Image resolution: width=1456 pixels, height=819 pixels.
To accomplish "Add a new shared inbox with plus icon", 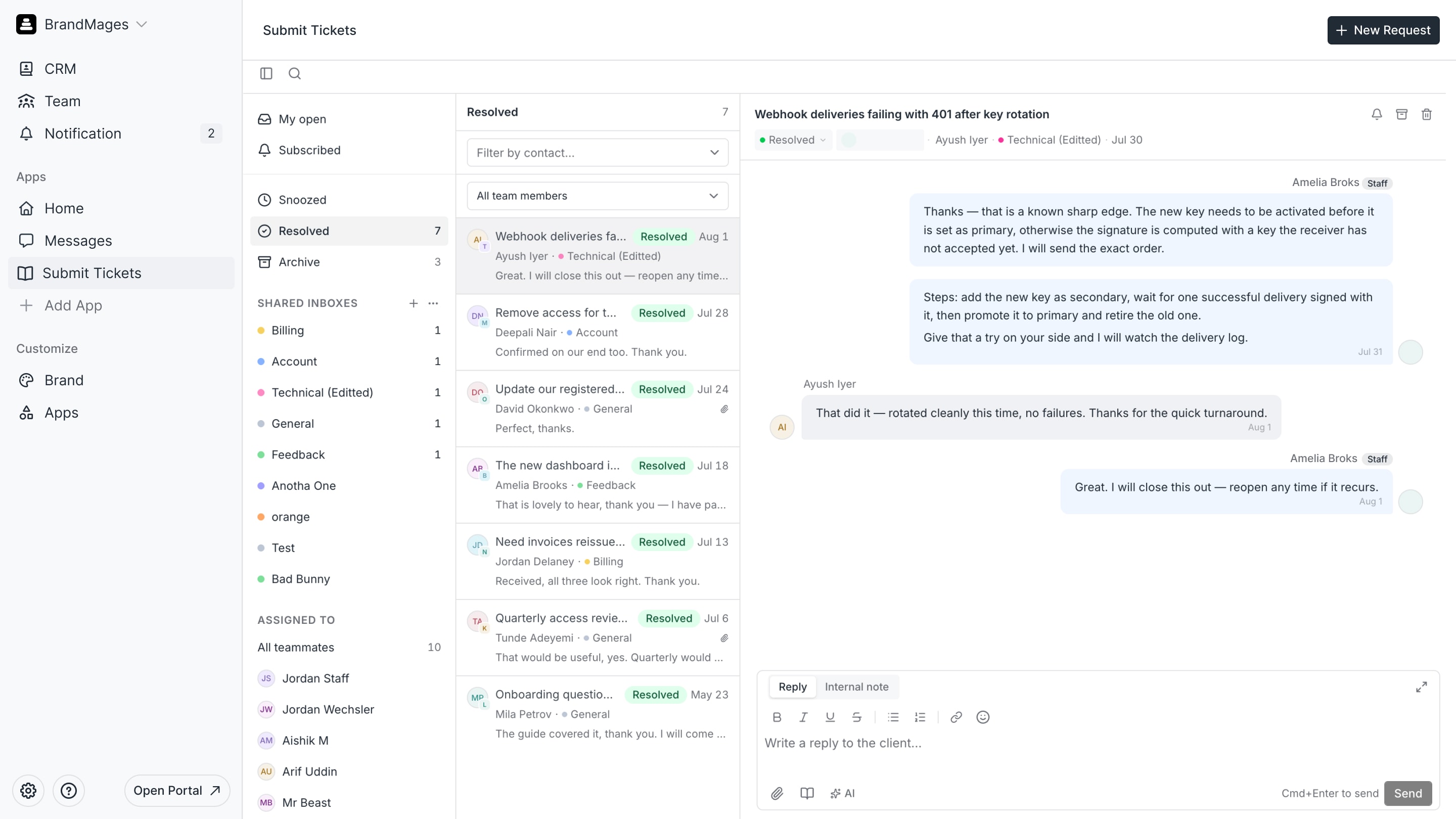I will click(414, 303).
